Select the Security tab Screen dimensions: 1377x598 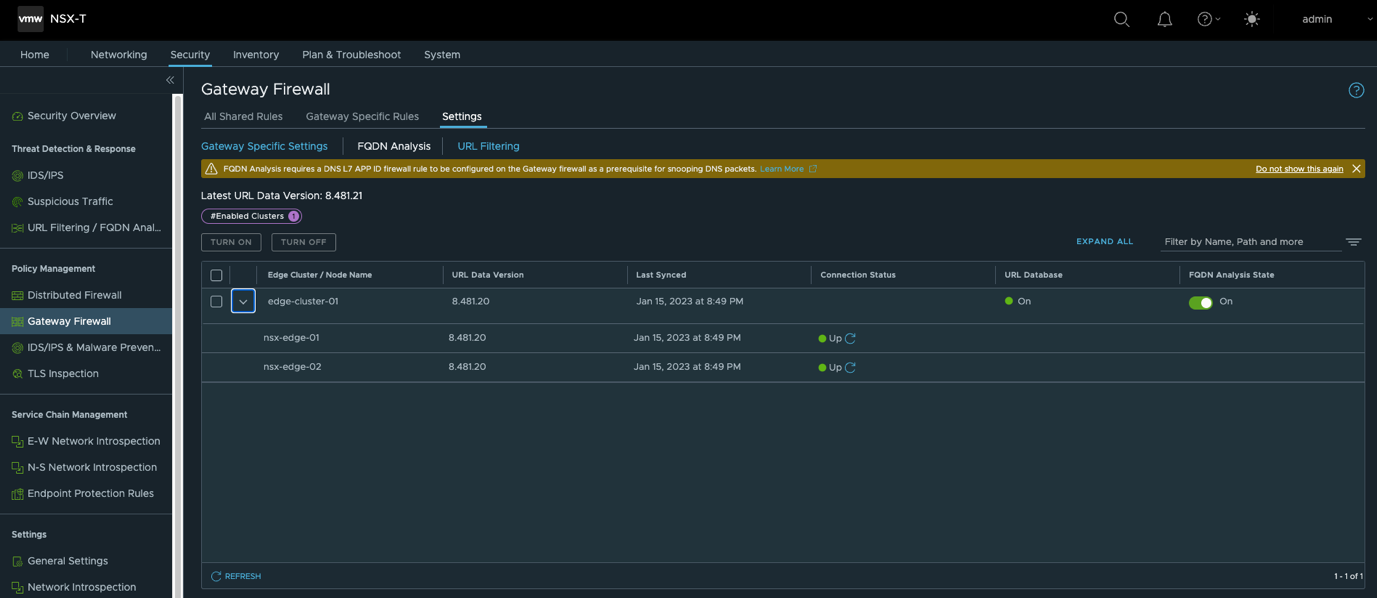point(190,55)
